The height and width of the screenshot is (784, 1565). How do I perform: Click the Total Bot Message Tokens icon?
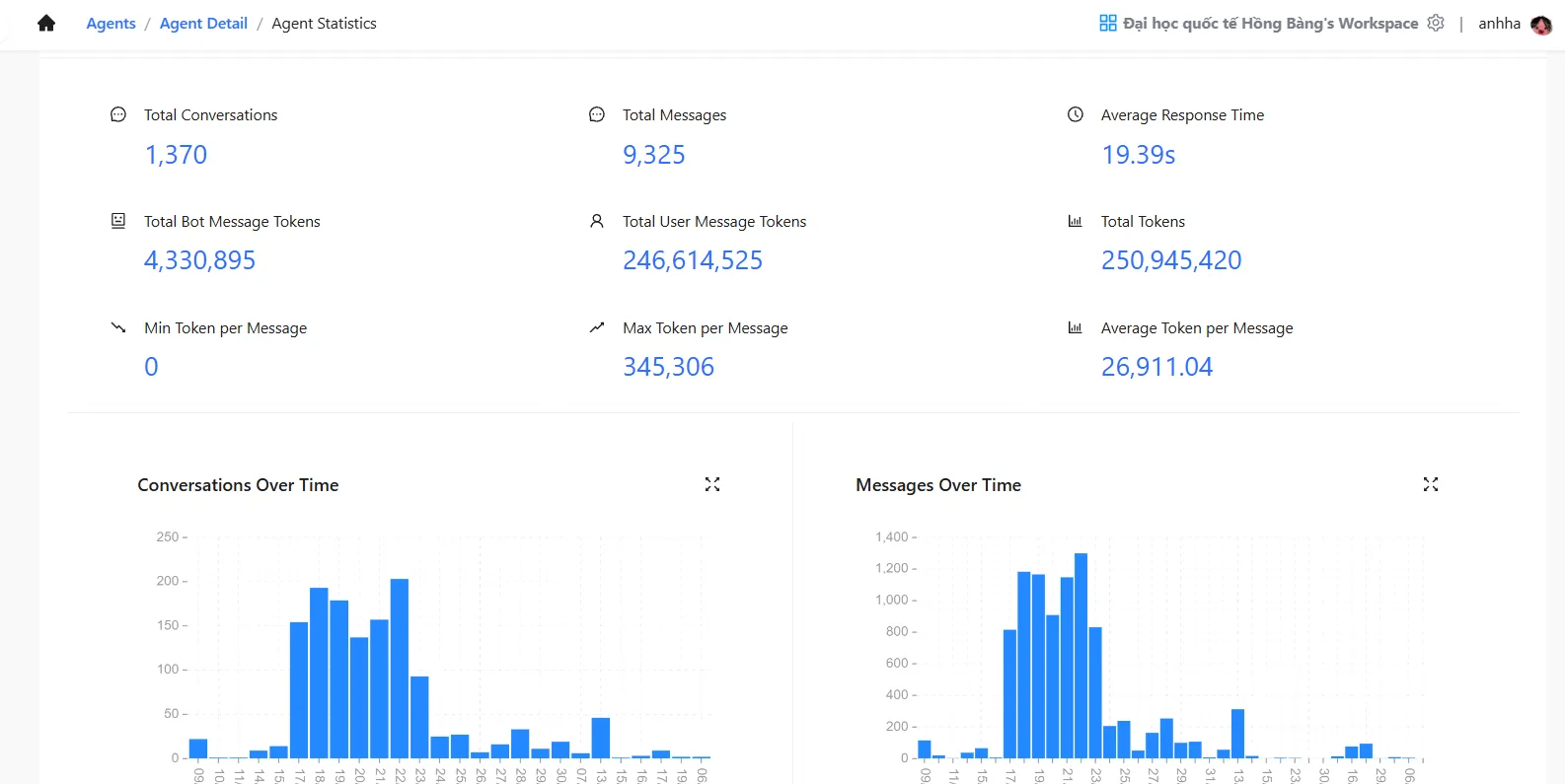pos(118,221)
